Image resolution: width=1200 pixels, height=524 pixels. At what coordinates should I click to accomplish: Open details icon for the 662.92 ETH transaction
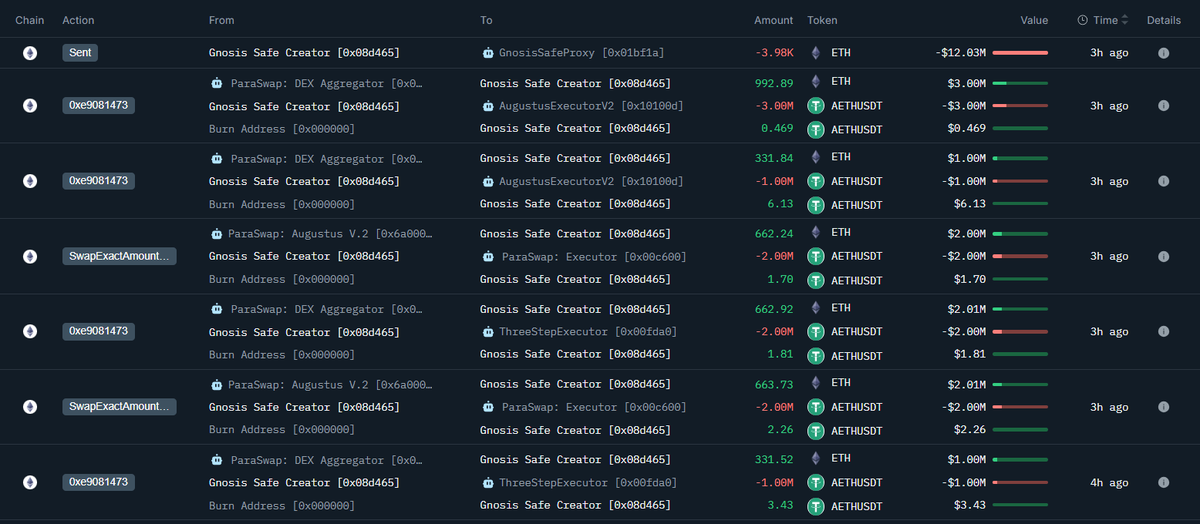click(1163, 331)
